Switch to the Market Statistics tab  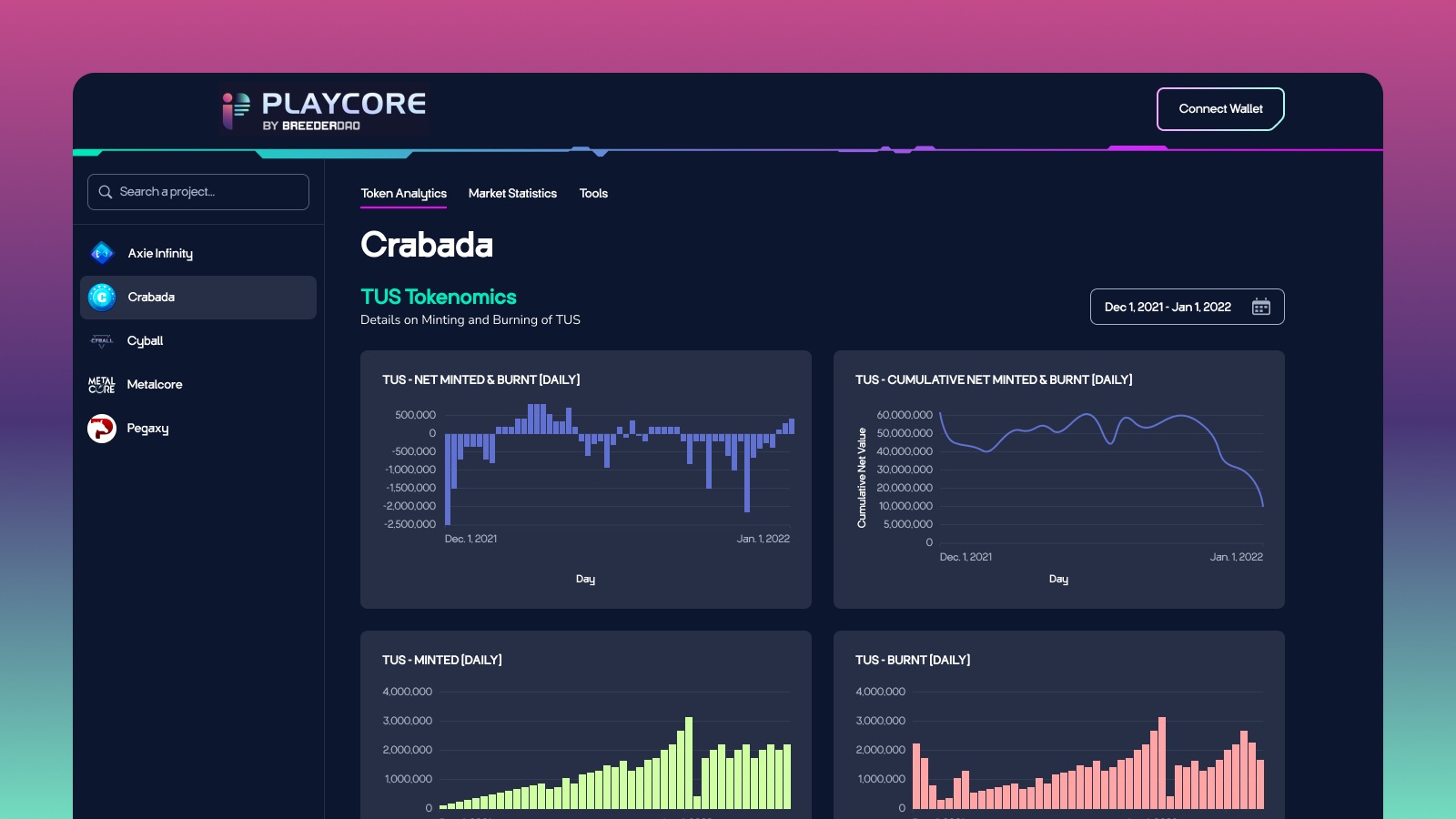pyautogui.click(x=512, y=194)
